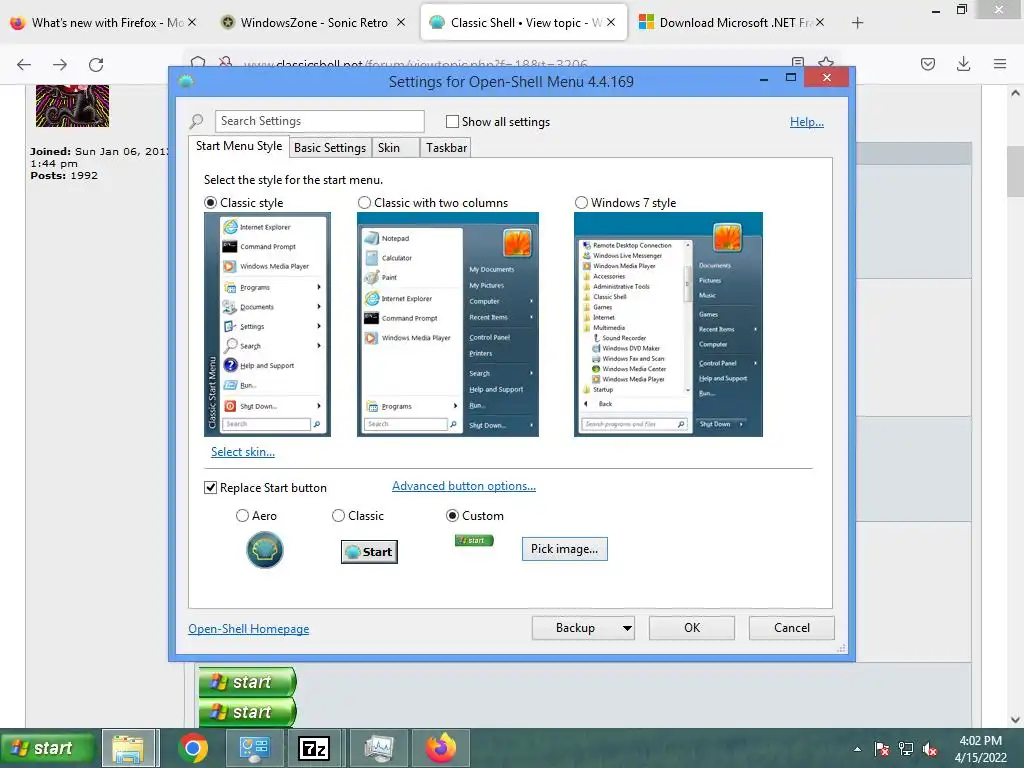Select Classic style radio button
The height and width of the screenshot is (768, 1024).
click(x=210, y=202)
